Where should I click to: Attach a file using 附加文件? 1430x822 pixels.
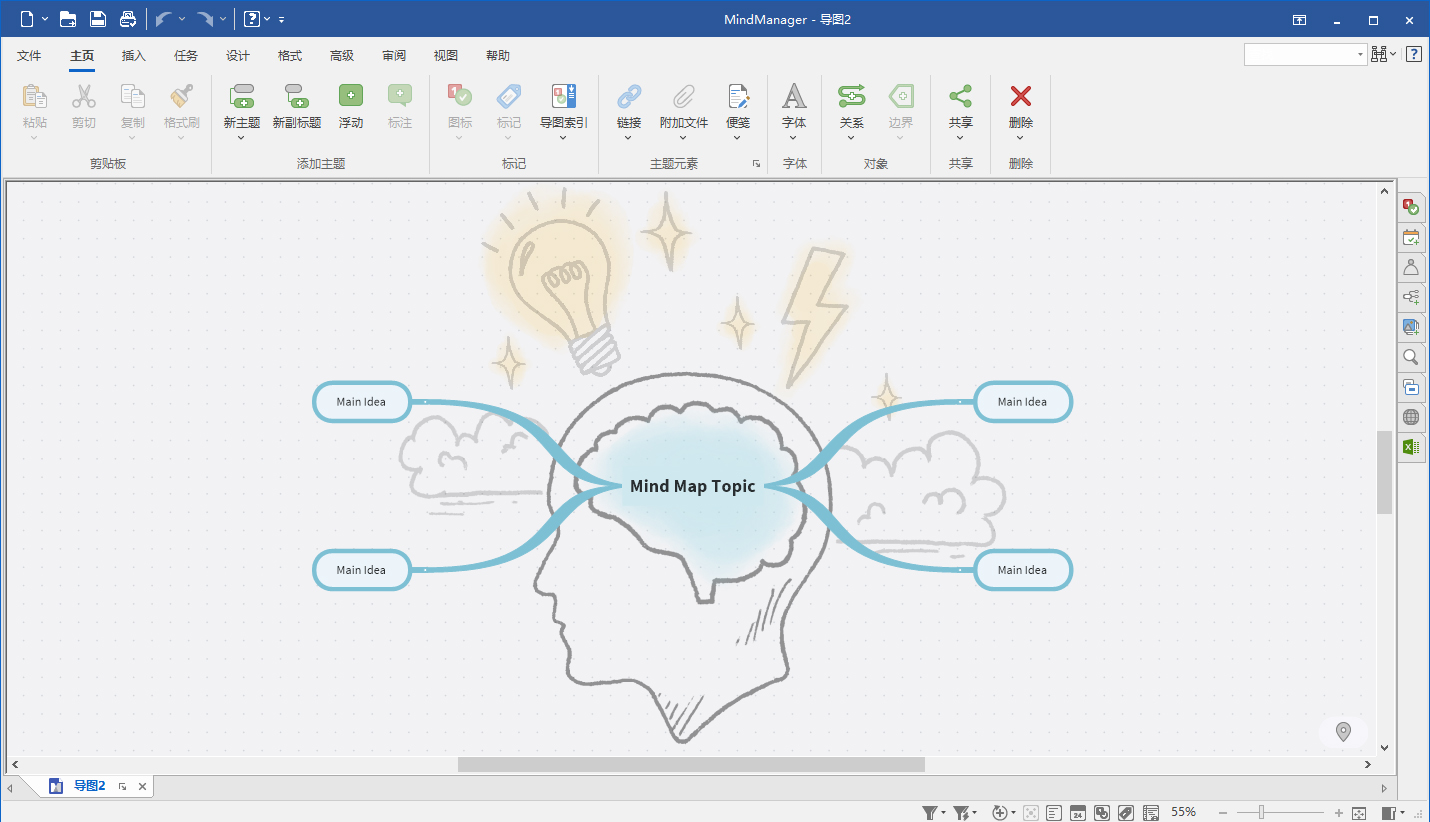pos(684,105)
